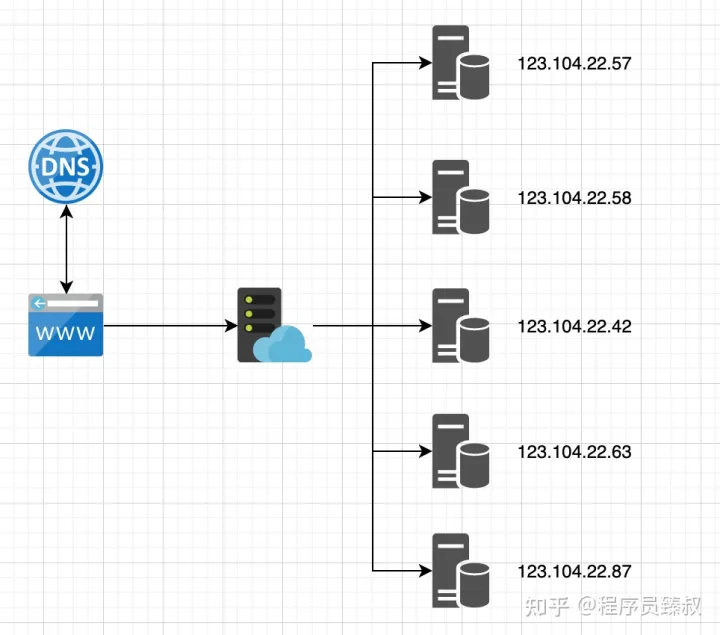Image resolution: width=720 pixels, height=635 pixels.
Task: Select the double-headed arrow between DNS and WWW
Action: coord(67,249)
